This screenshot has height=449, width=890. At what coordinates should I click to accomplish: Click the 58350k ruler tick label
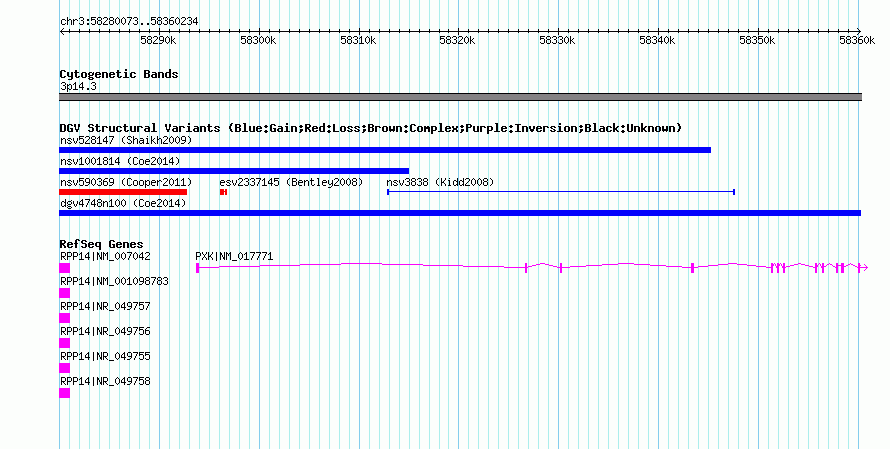757,40
